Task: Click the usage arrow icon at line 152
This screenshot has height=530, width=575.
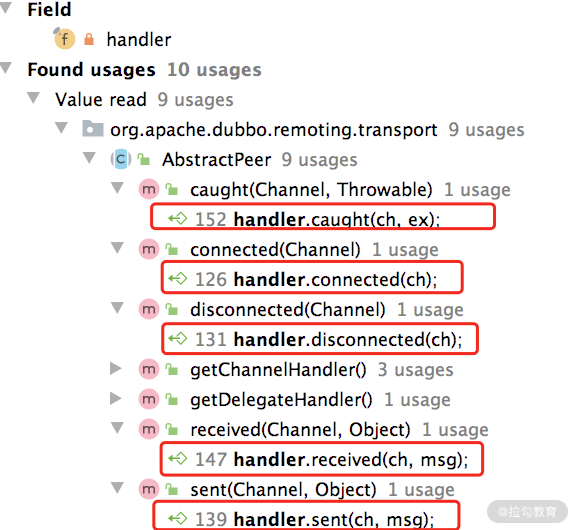Action: coord(178,219)
